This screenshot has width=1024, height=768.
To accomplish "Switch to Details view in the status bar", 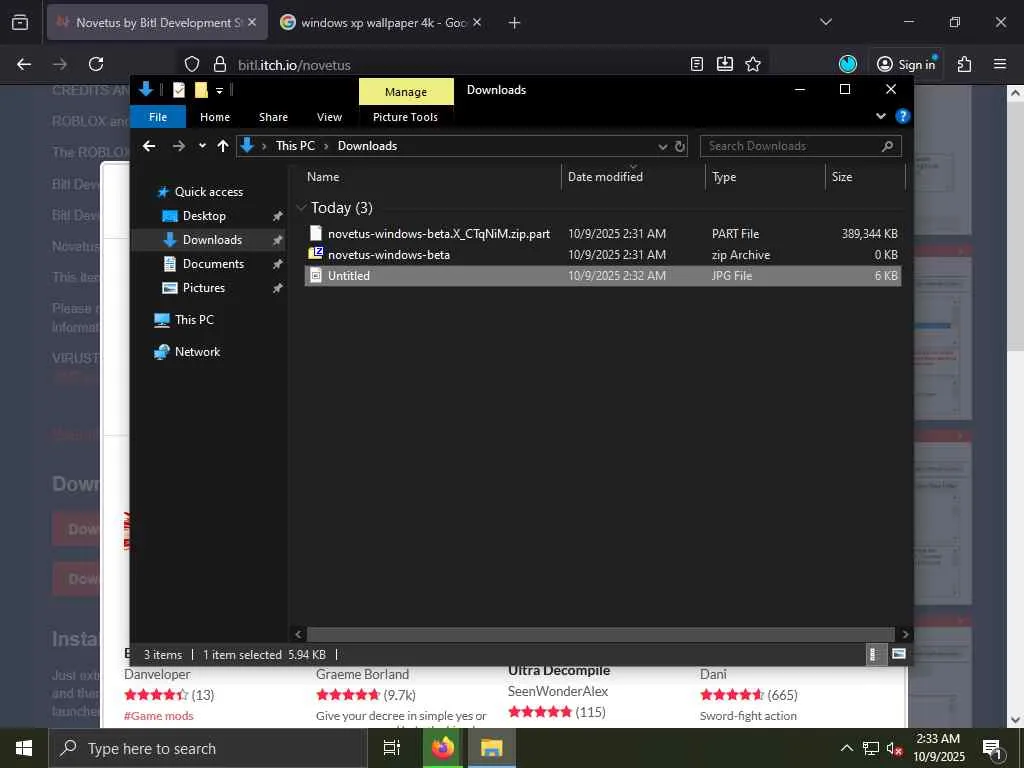I will 874,654.
